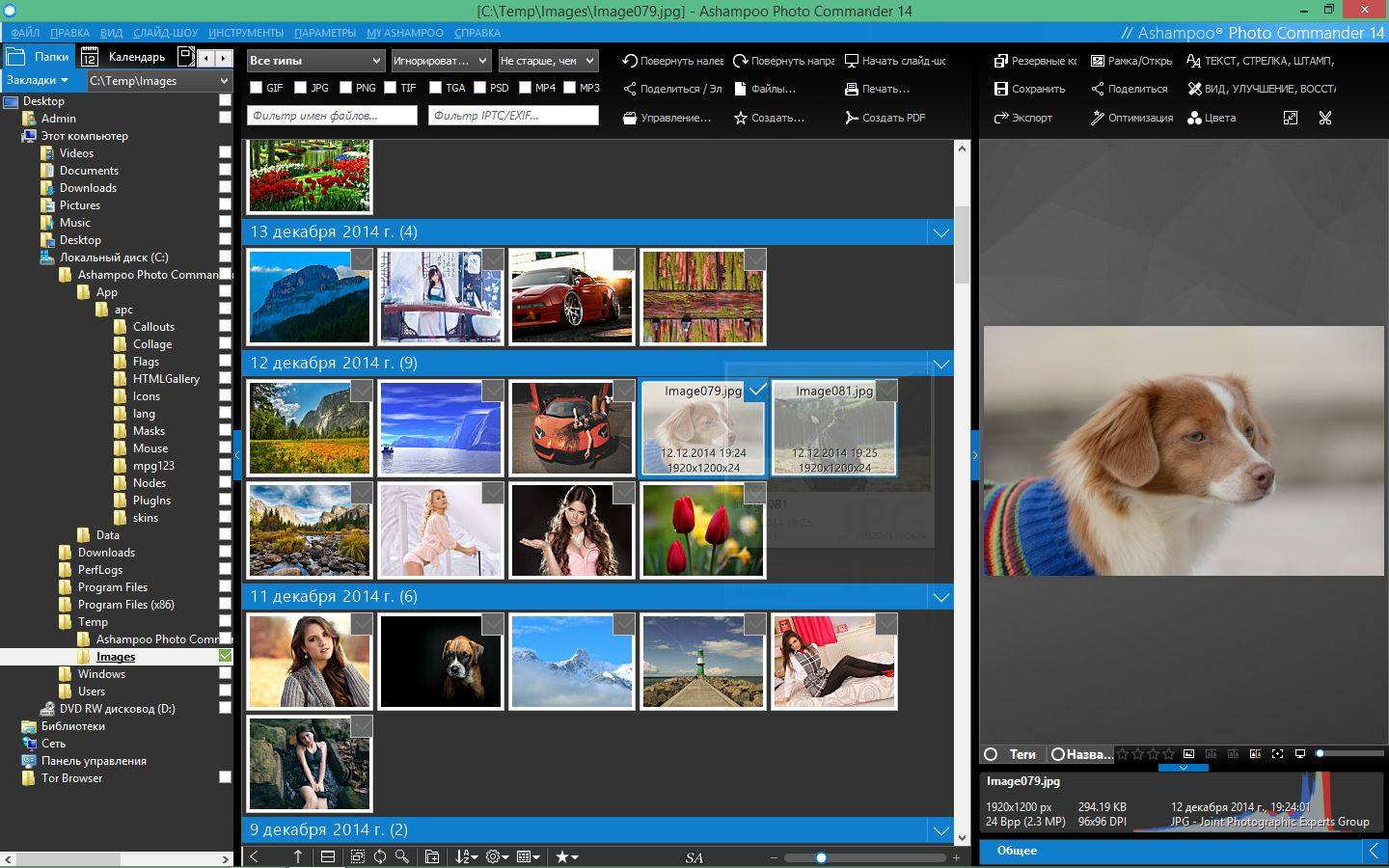Open the sort order dropdown in bottom toolbar
Screen dimensions: 1389x868
click(x=467, y=856)
